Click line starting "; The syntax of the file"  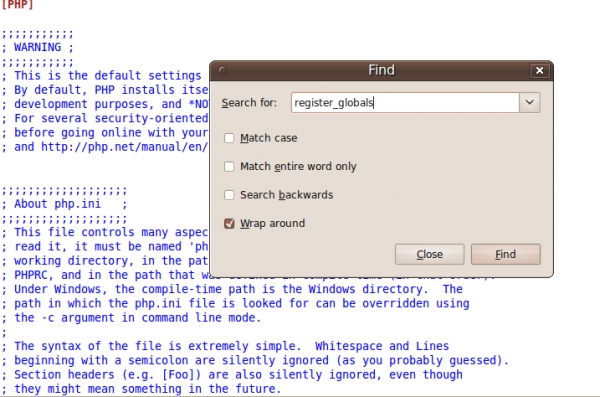[225, 346]
